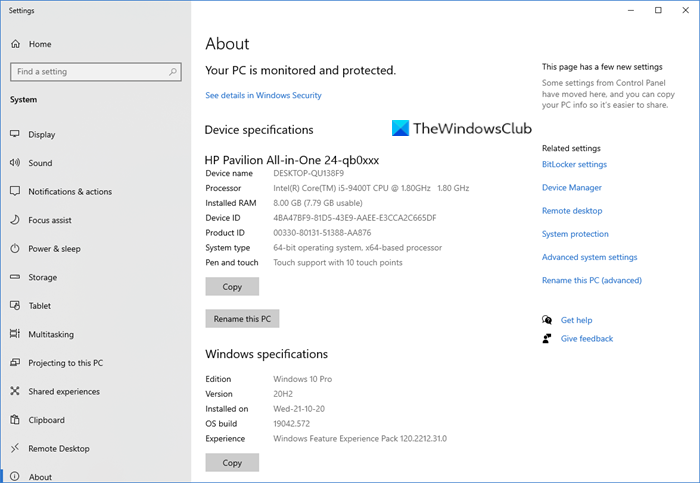Select System type value text
The image size is (700, 483).
pyautogui.click(x=357, y=248)
